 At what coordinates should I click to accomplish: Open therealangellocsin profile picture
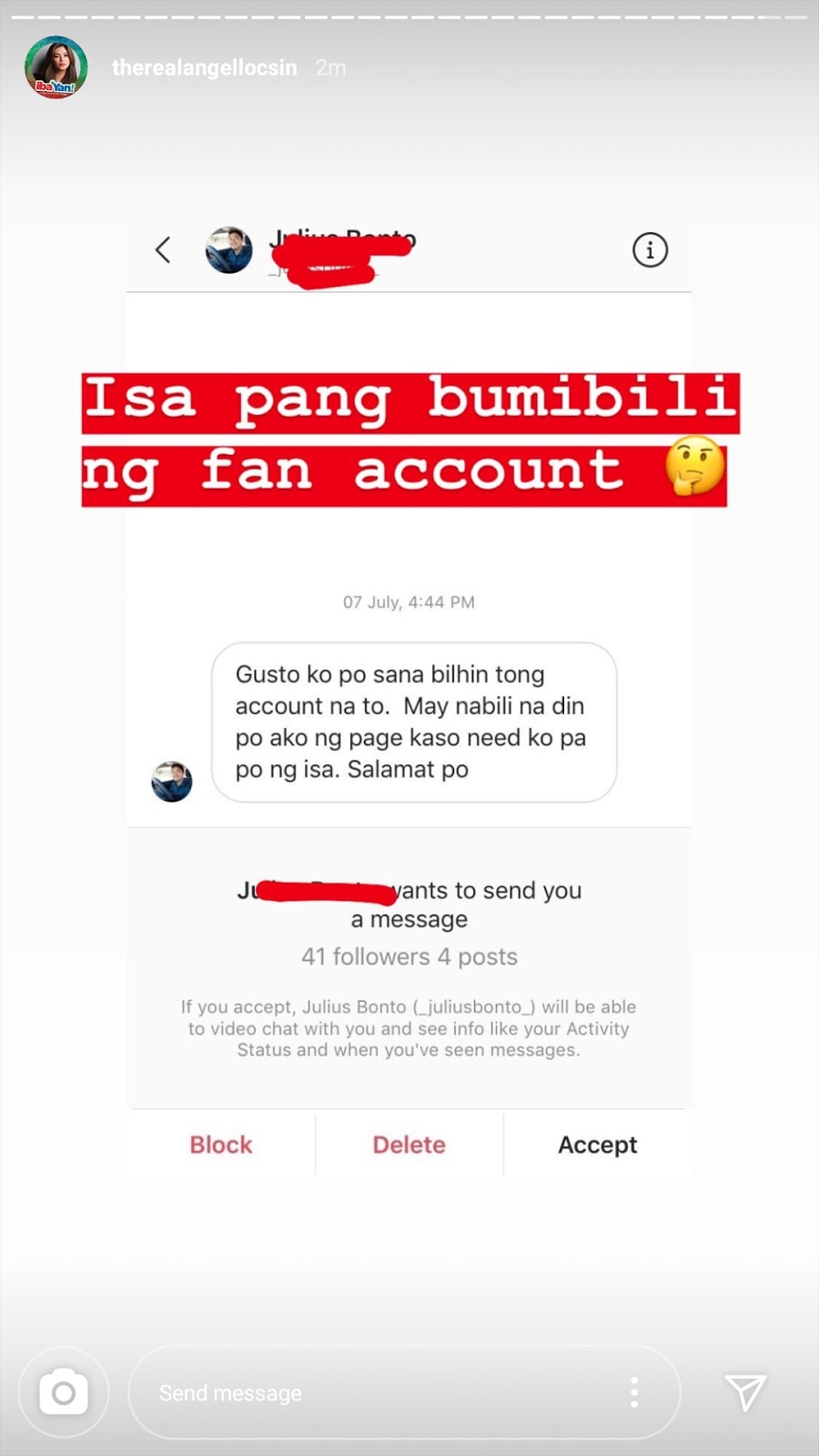point(56,67)
